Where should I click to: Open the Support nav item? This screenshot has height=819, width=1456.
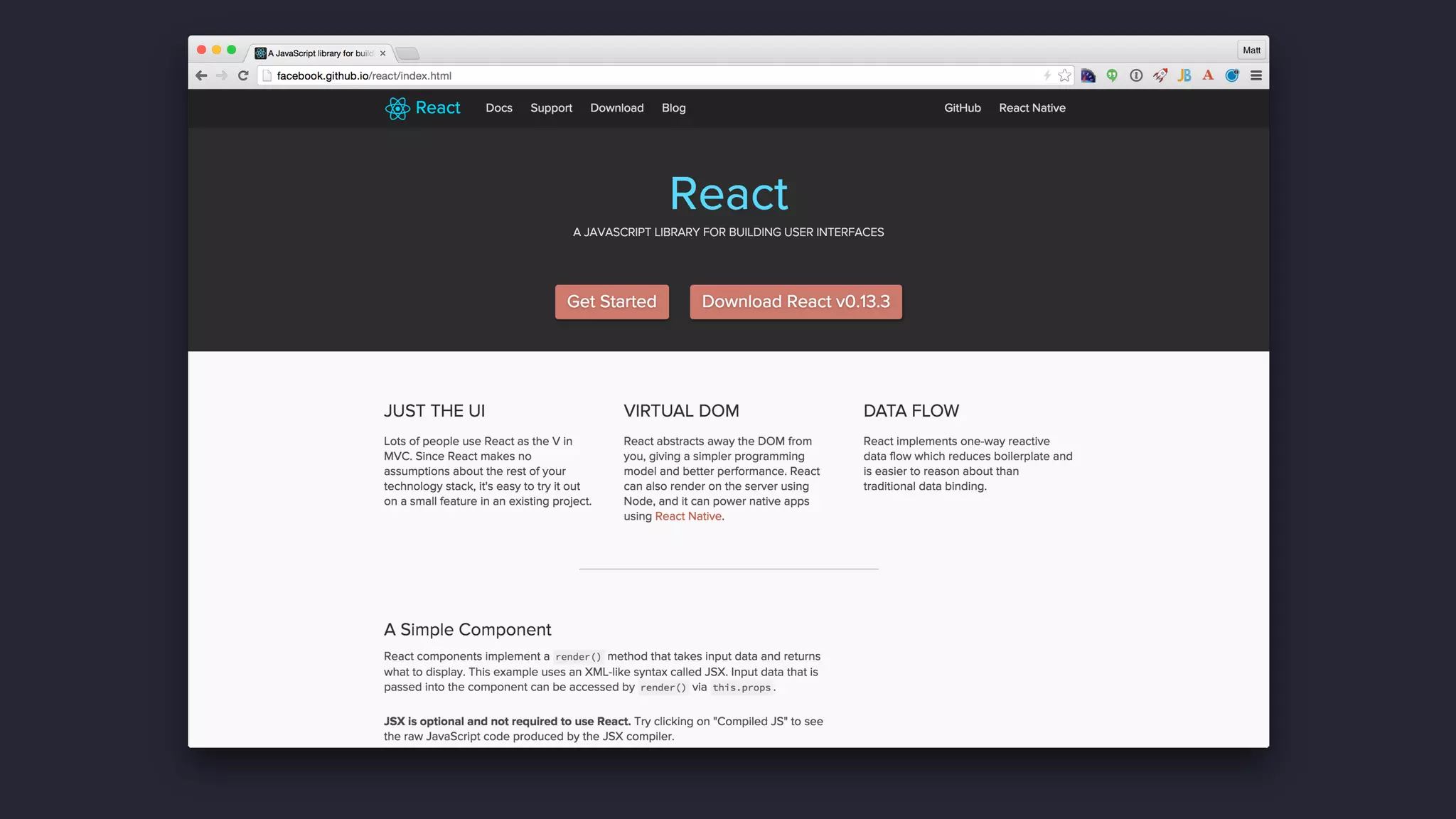click(551, 108)
